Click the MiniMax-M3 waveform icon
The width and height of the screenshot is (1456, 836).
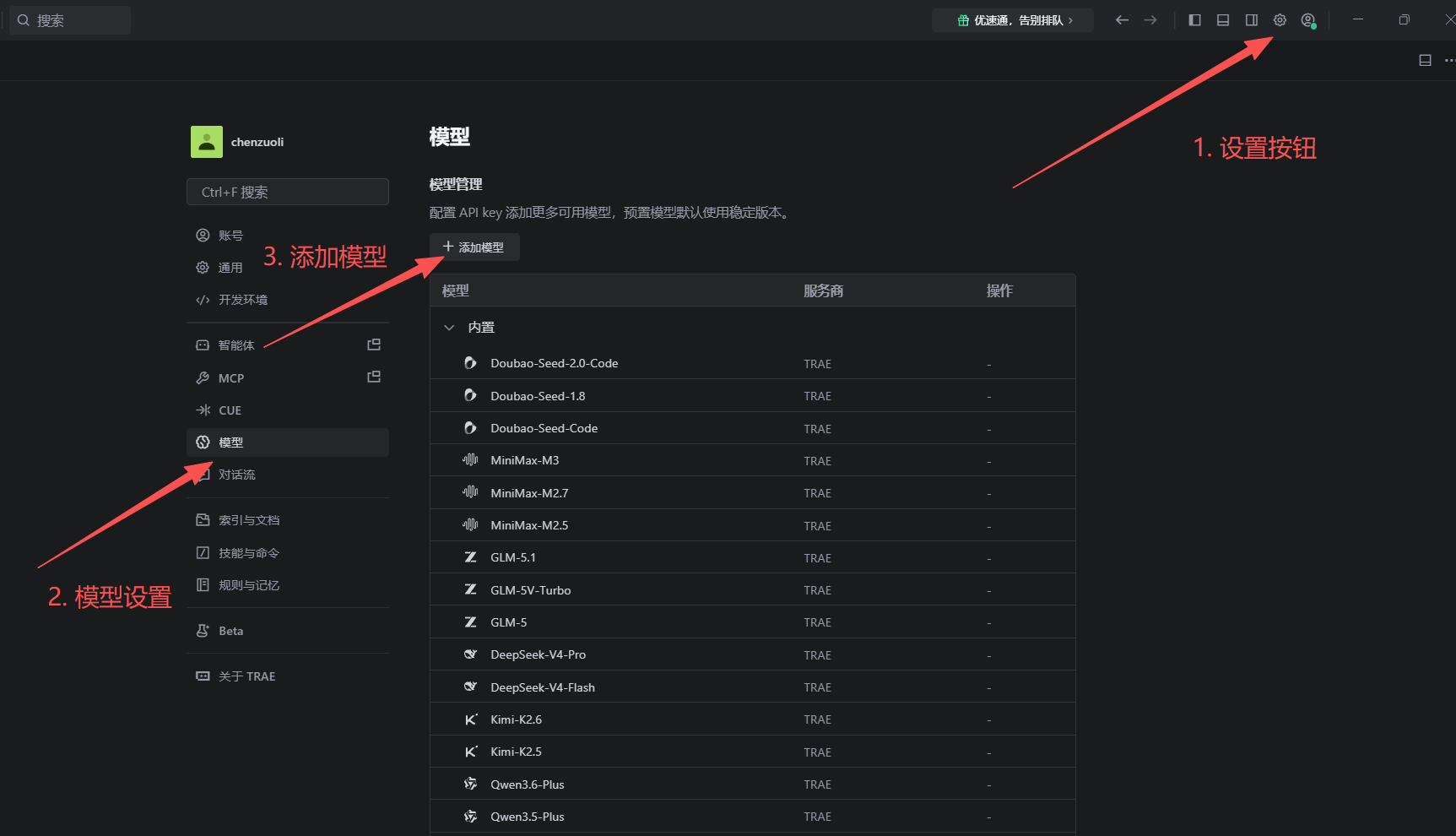tap(470, 460)
